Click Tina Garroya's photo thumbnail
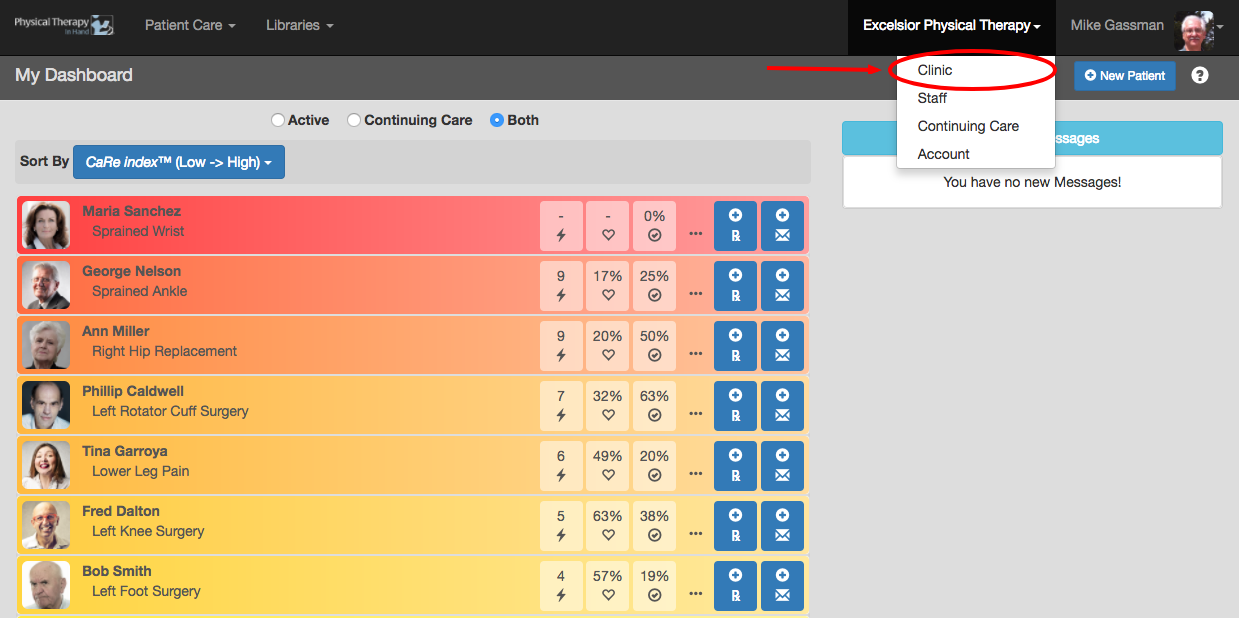The height and width of the screenshot is (618, 1239). tap(46, 466)
